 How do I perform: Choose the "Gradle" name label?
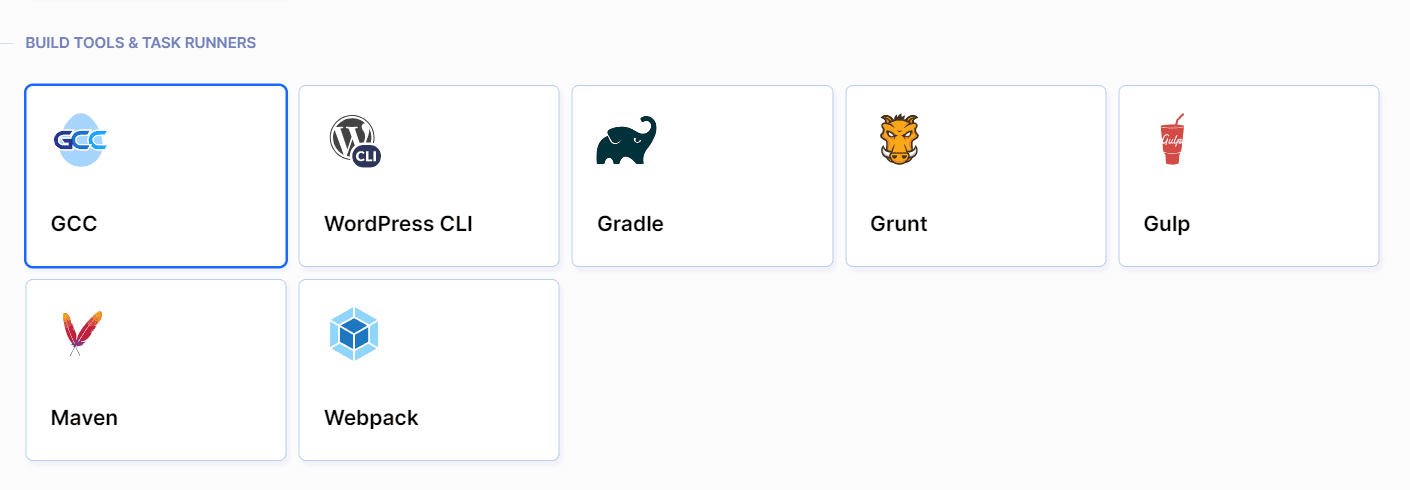pos(630,224)
